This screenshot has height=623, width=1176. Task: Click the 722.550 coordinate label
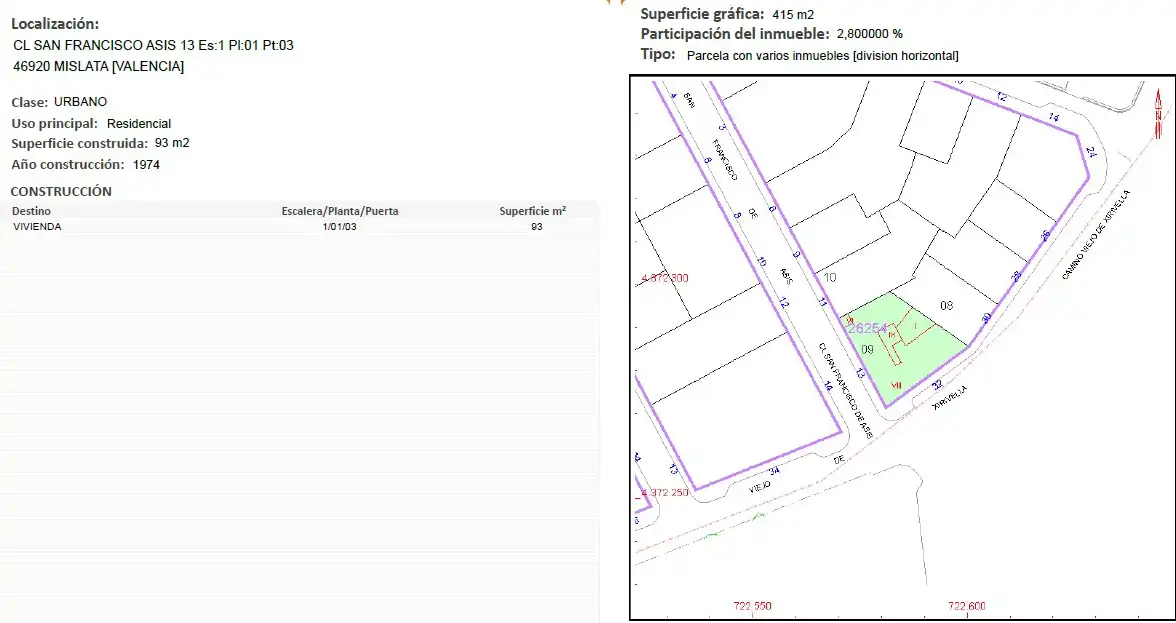[x=752, y=607]
